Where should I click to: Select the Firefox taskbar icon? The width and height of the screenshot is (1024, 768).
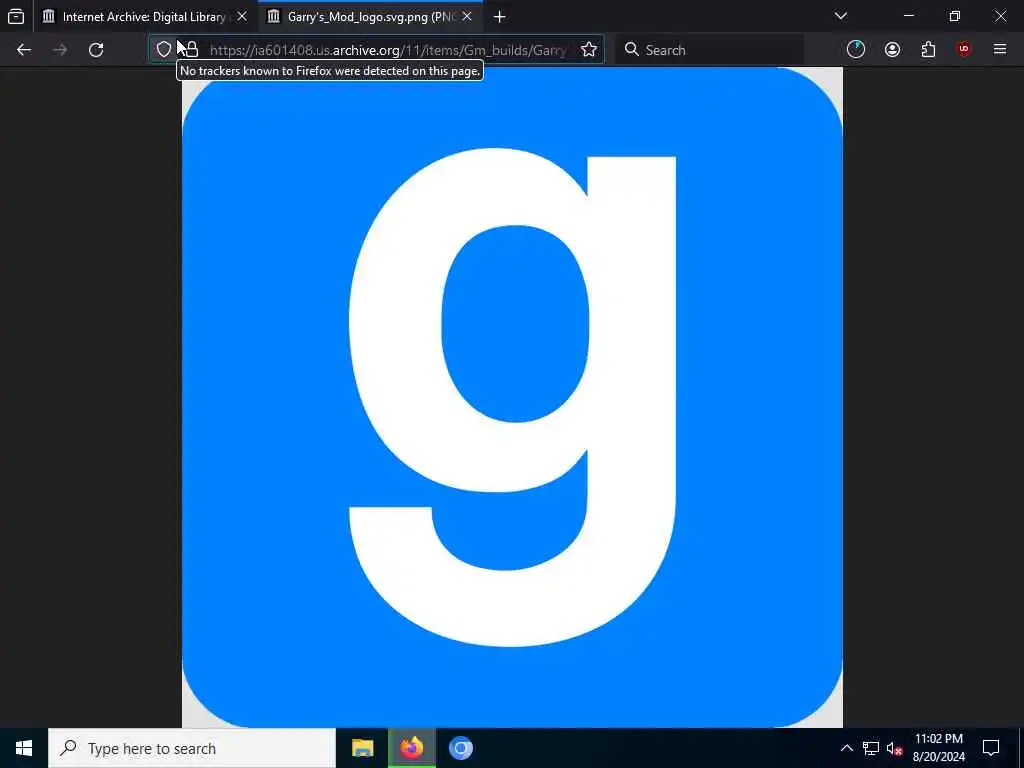pyautogui.click(x=412, y=748)
